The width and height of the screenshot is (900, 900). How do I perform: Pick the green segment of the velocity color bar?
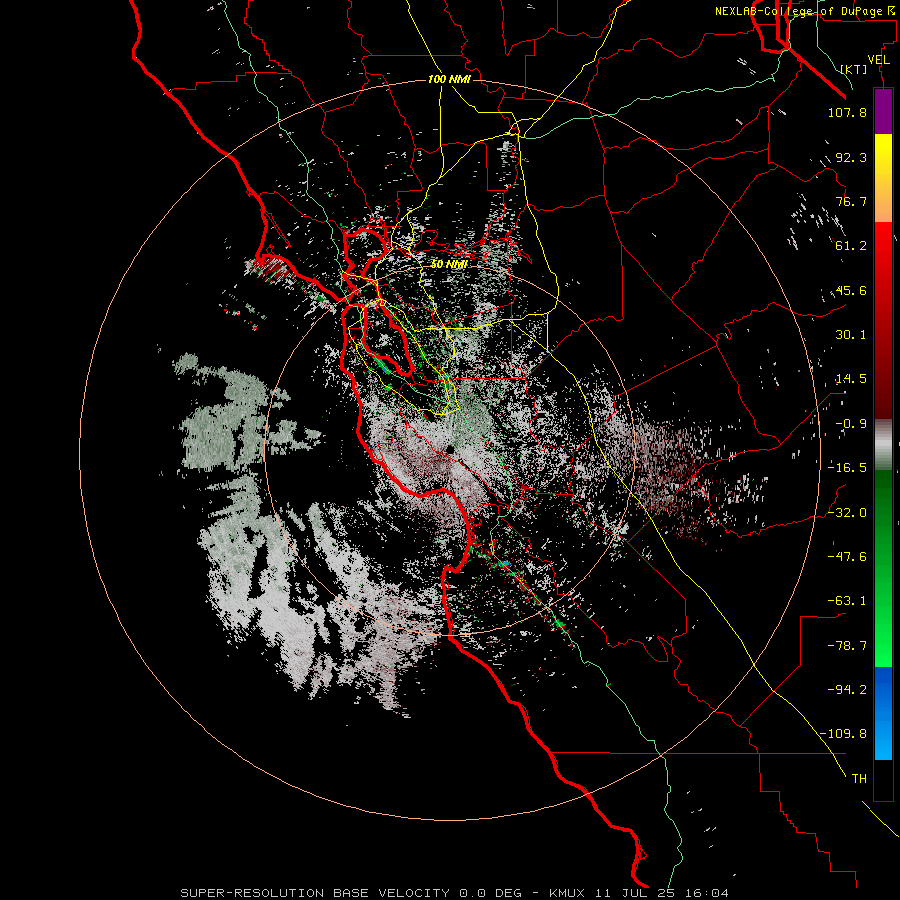pyautogui.click(x=883, y=568)
